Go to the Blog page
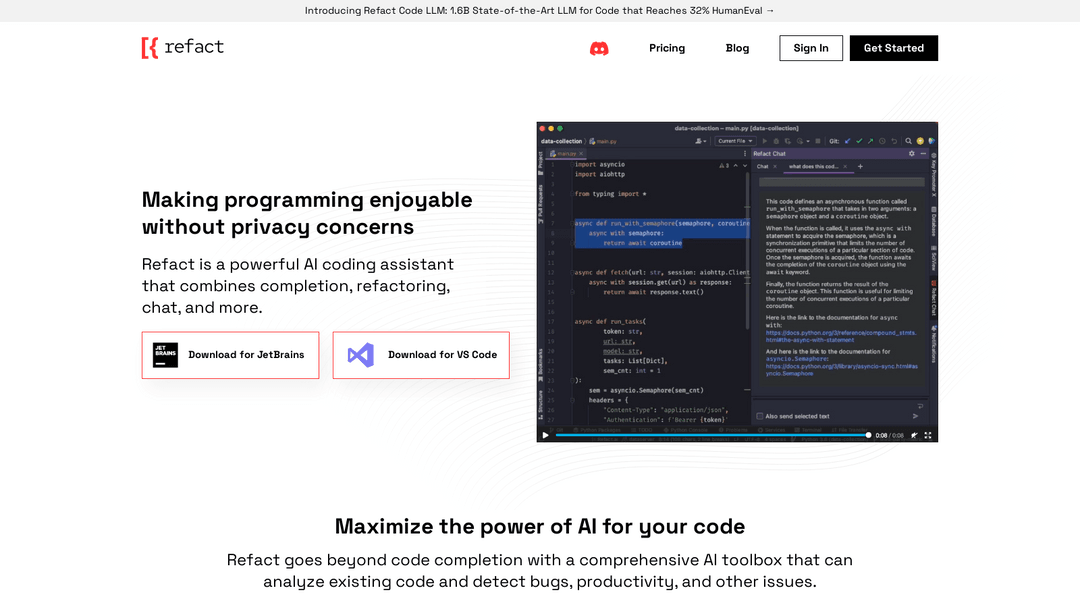The image size is (1080, 608). pyautogui.click(x=737, y=48)
